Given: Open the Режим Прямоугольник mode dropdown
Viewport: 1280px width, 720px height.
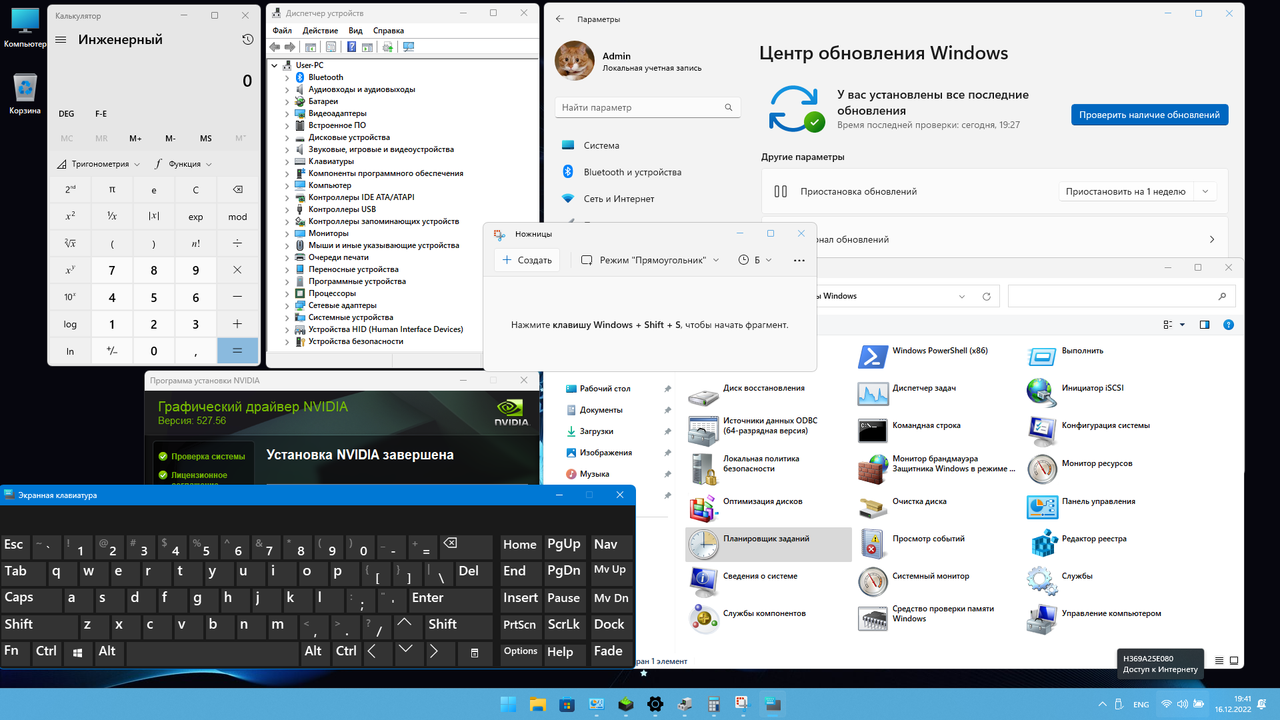Looking at the screenshot, I should (650, 260).
